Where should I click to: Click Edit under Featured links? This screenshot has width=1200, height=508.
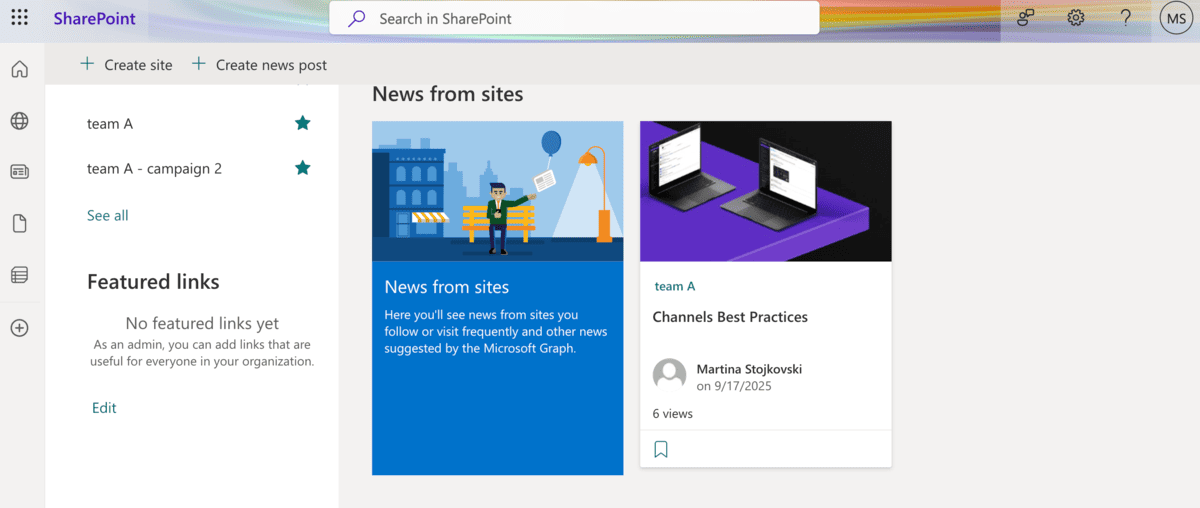coord(104,407)
